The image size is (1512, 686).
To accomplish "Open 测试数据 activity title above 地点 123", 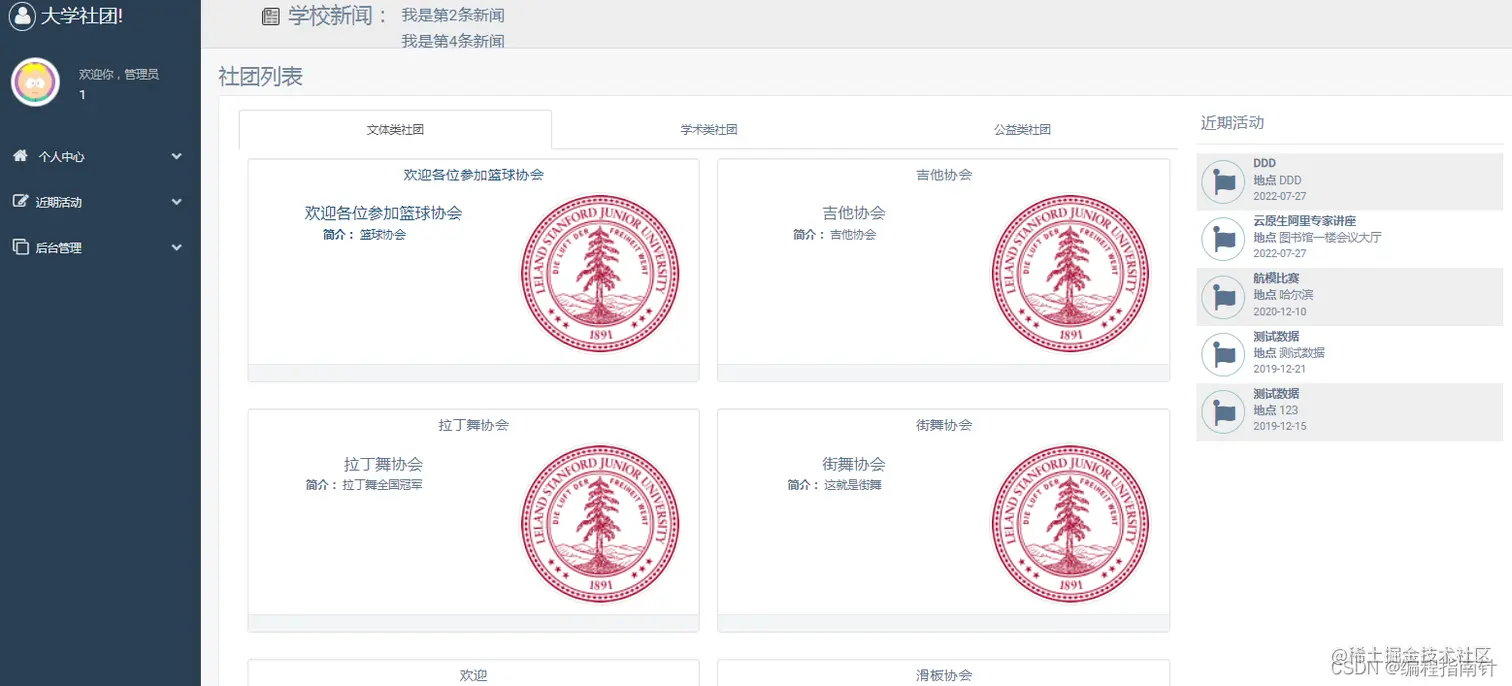I will (1276, 393).
